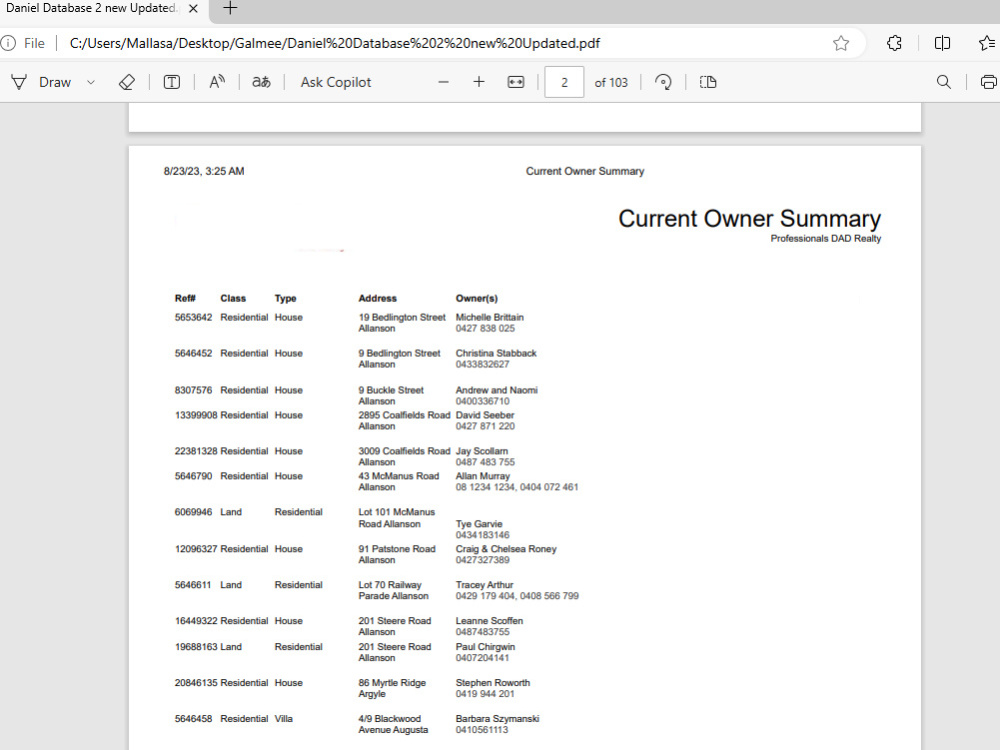Toggle Fit to width
This screenshot has width=1000, height=750.
coord(515,82)
